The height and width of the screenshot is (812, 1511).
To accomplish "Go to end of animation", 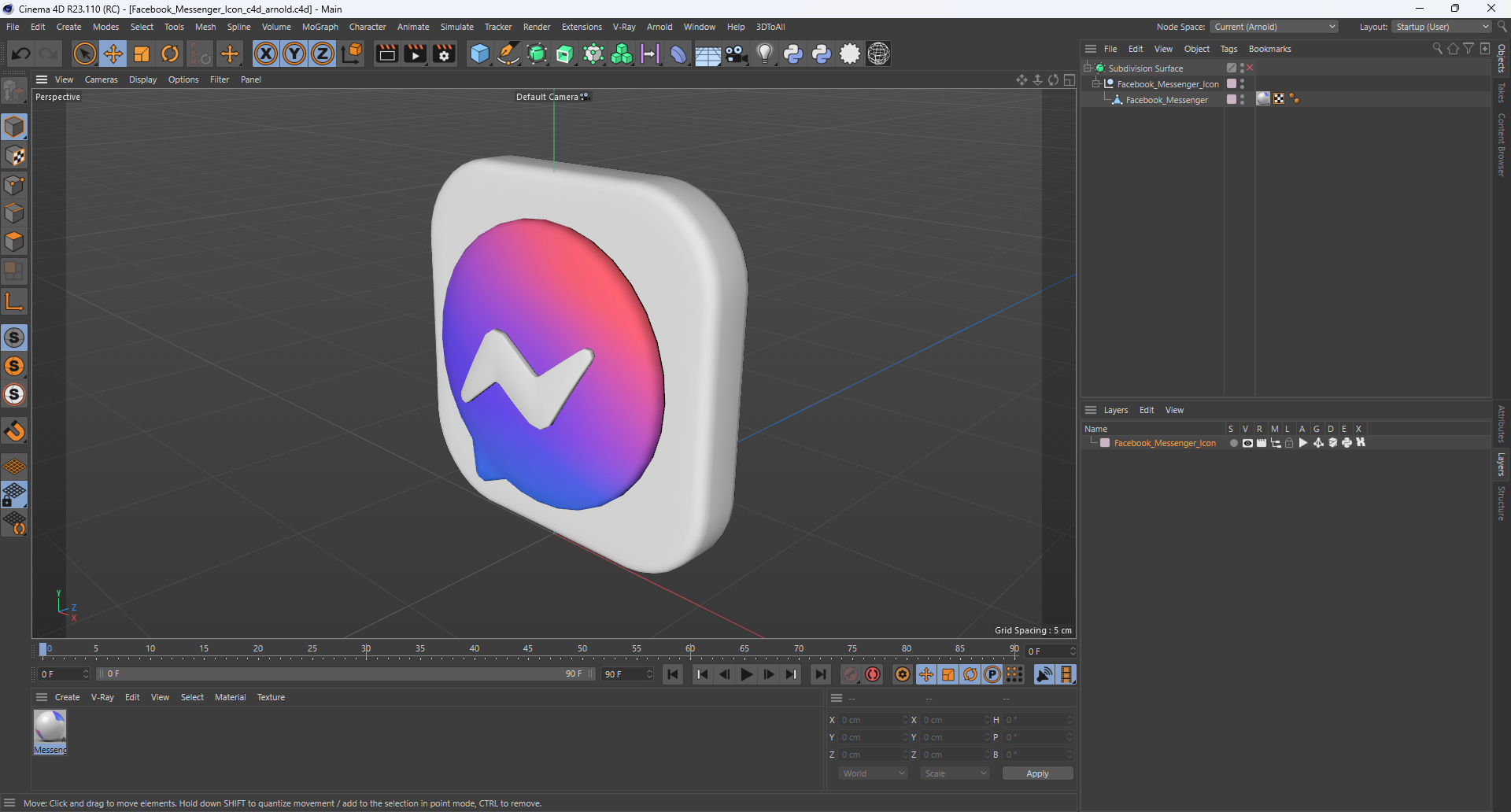I will pyautogui.click(x=821, y=674).
